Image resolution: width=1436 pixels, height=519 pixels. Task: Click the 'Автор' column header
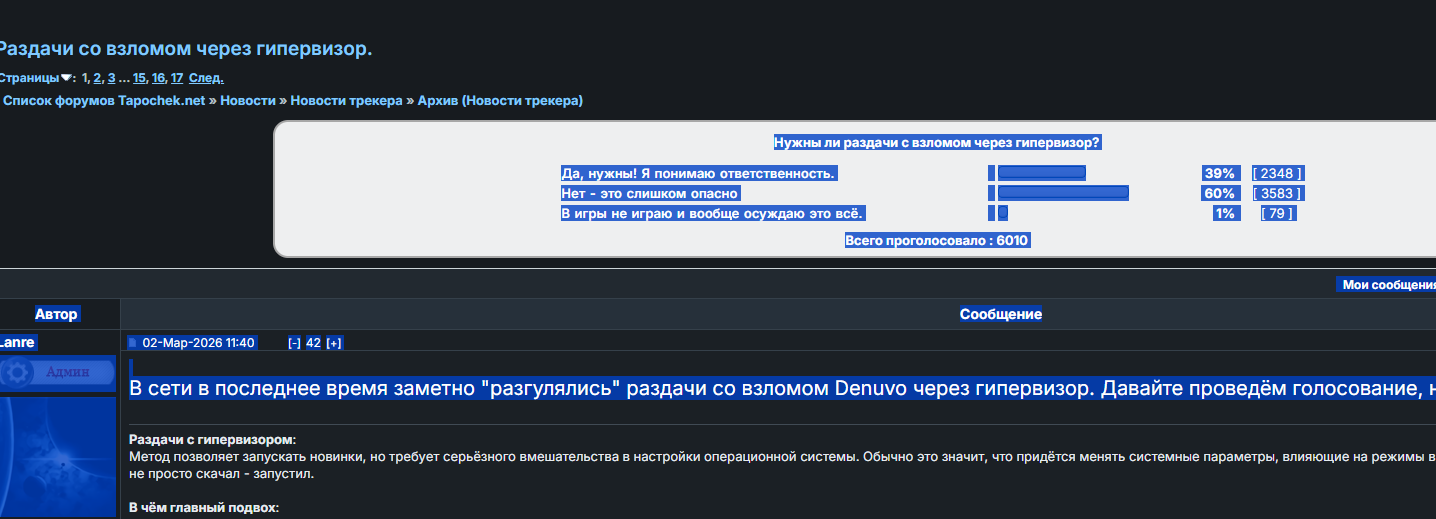pyautogui.click(x=56, y=314)
